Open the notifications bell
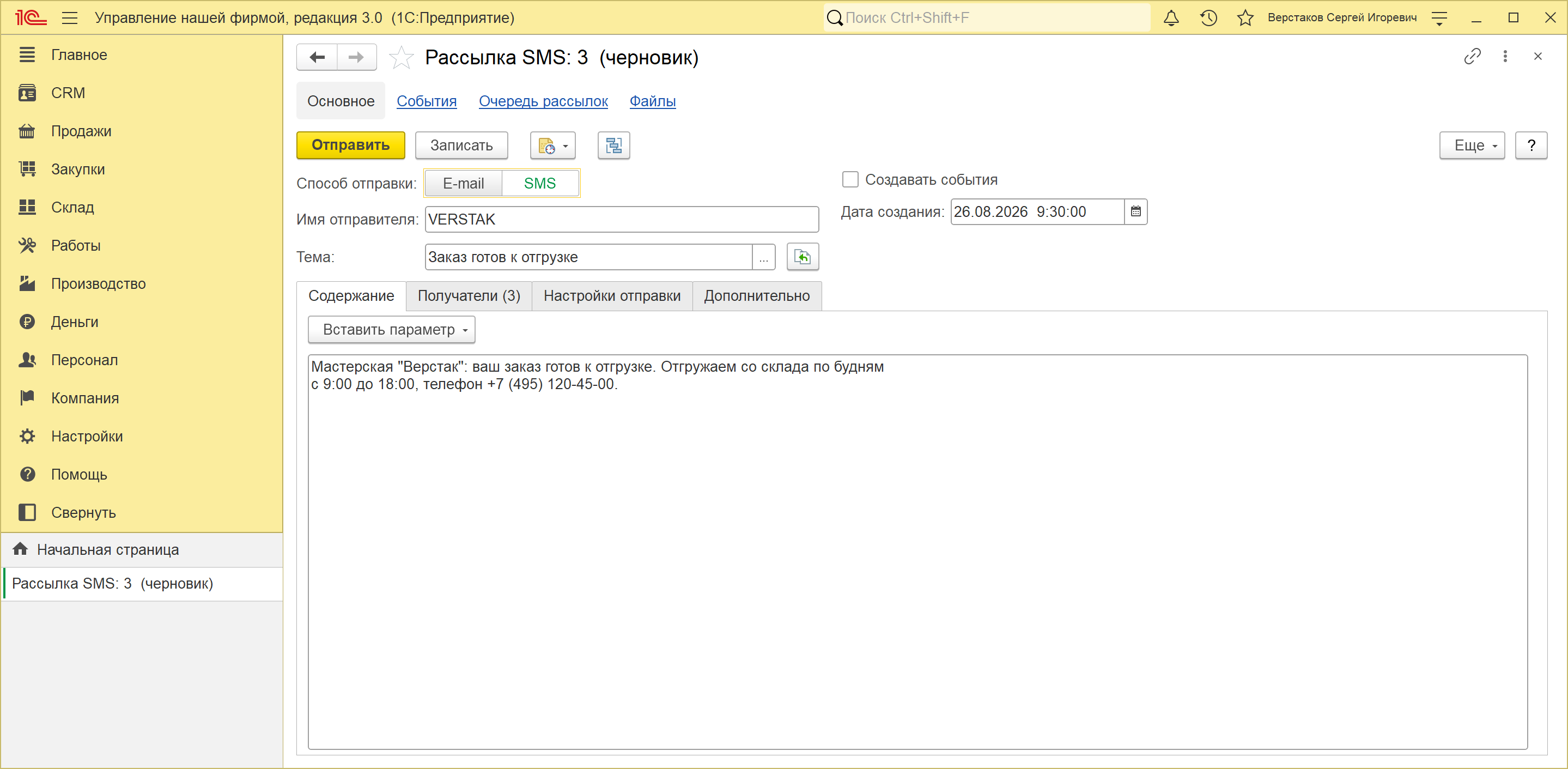 tap(1171, 17)
